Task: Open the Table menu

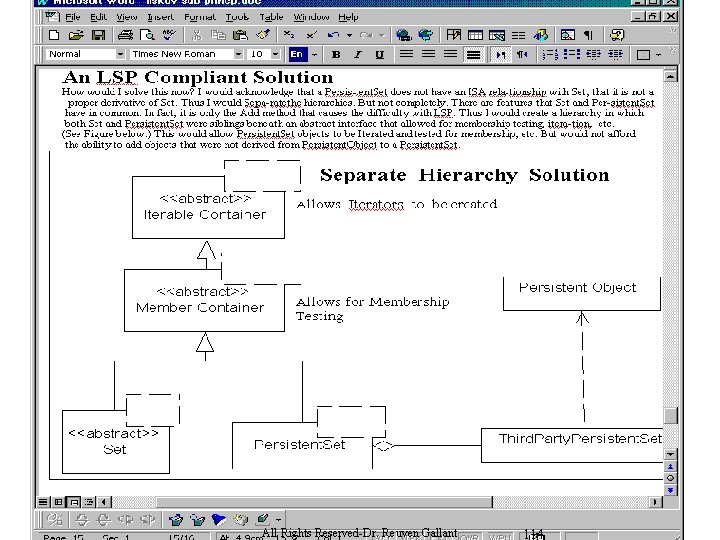Action: coord(271,17)
